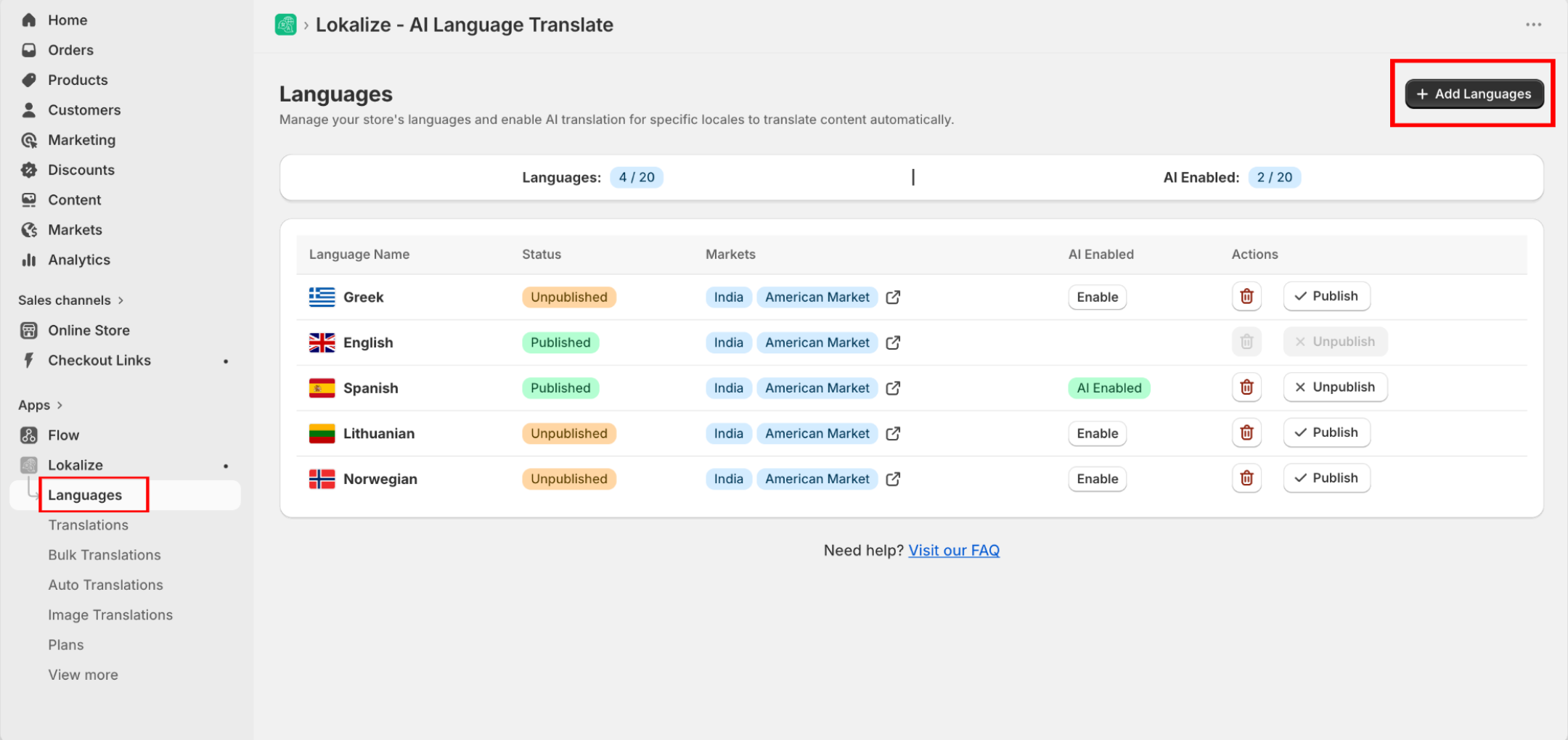Open the three-dot menu at top right
Screen dimensions: 1568x740
(1533, 25)
